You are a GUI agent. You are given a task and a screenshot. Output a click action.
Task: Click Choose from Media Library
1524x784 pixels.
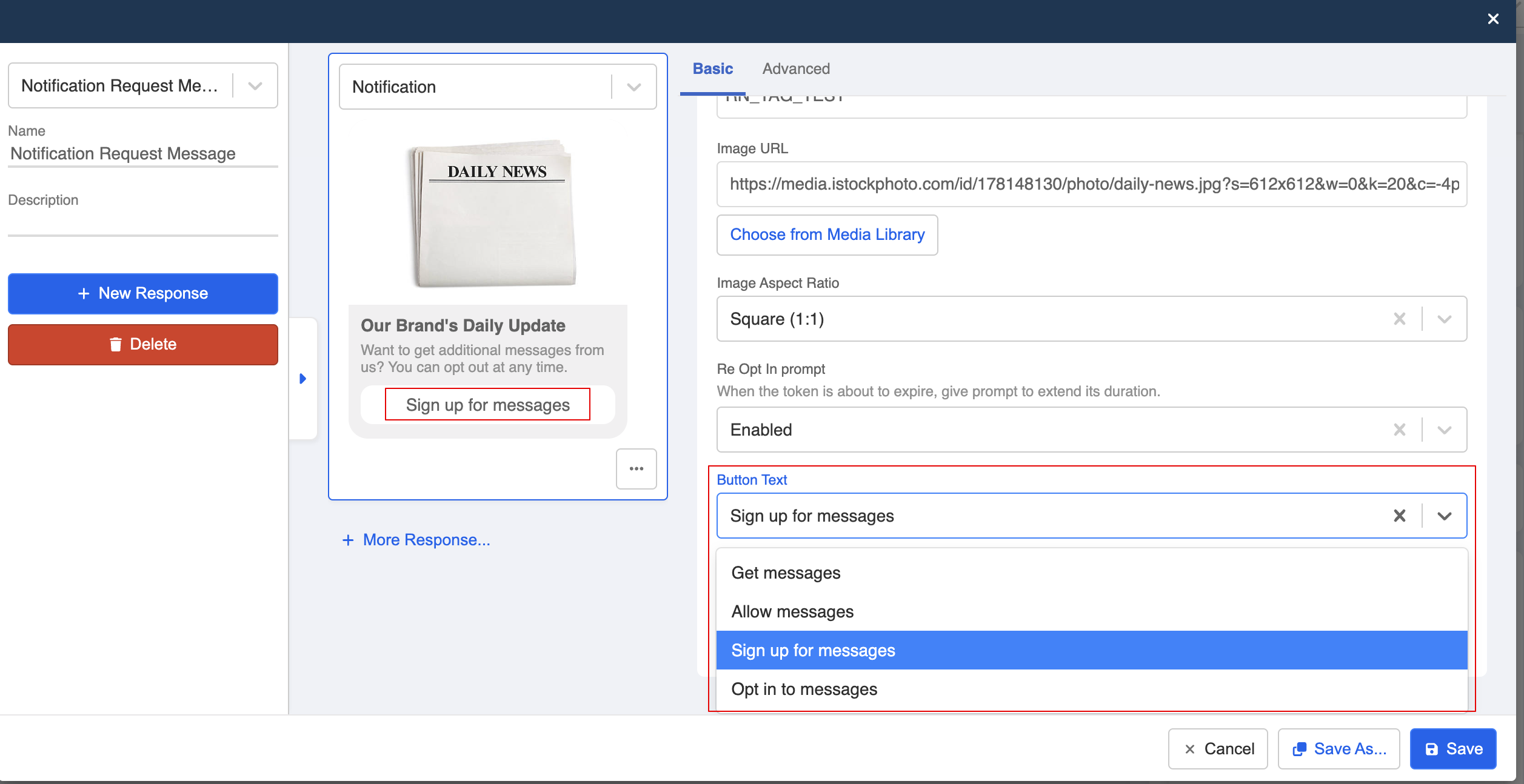[x=827, y=234]
